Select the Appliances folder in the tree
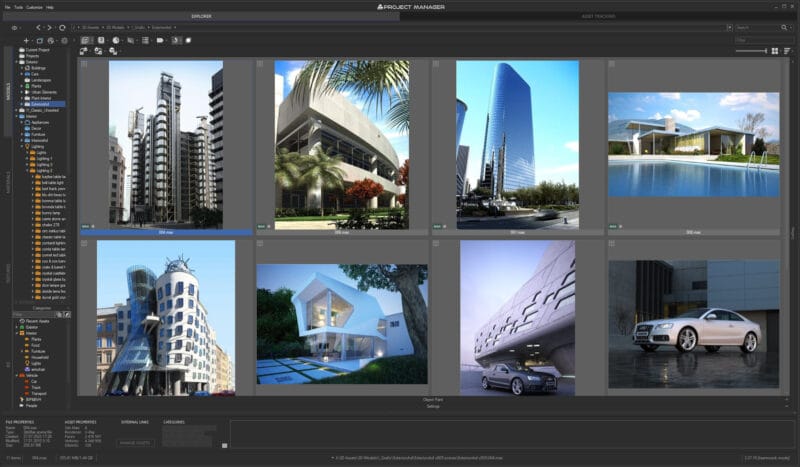Screen dimensions: 800x467 tap(40, 122)
